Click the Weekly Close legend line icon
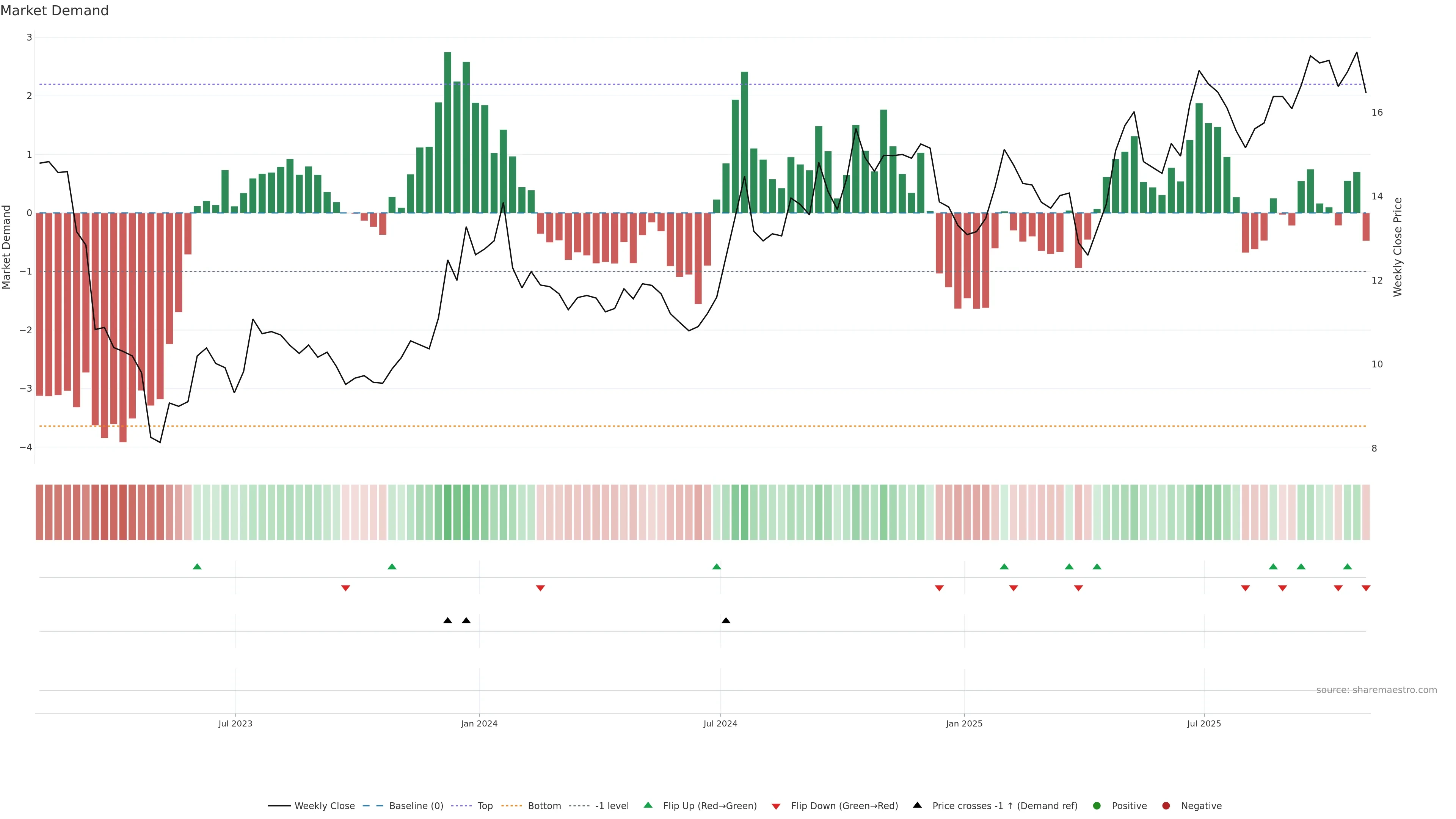 [279, 805]
